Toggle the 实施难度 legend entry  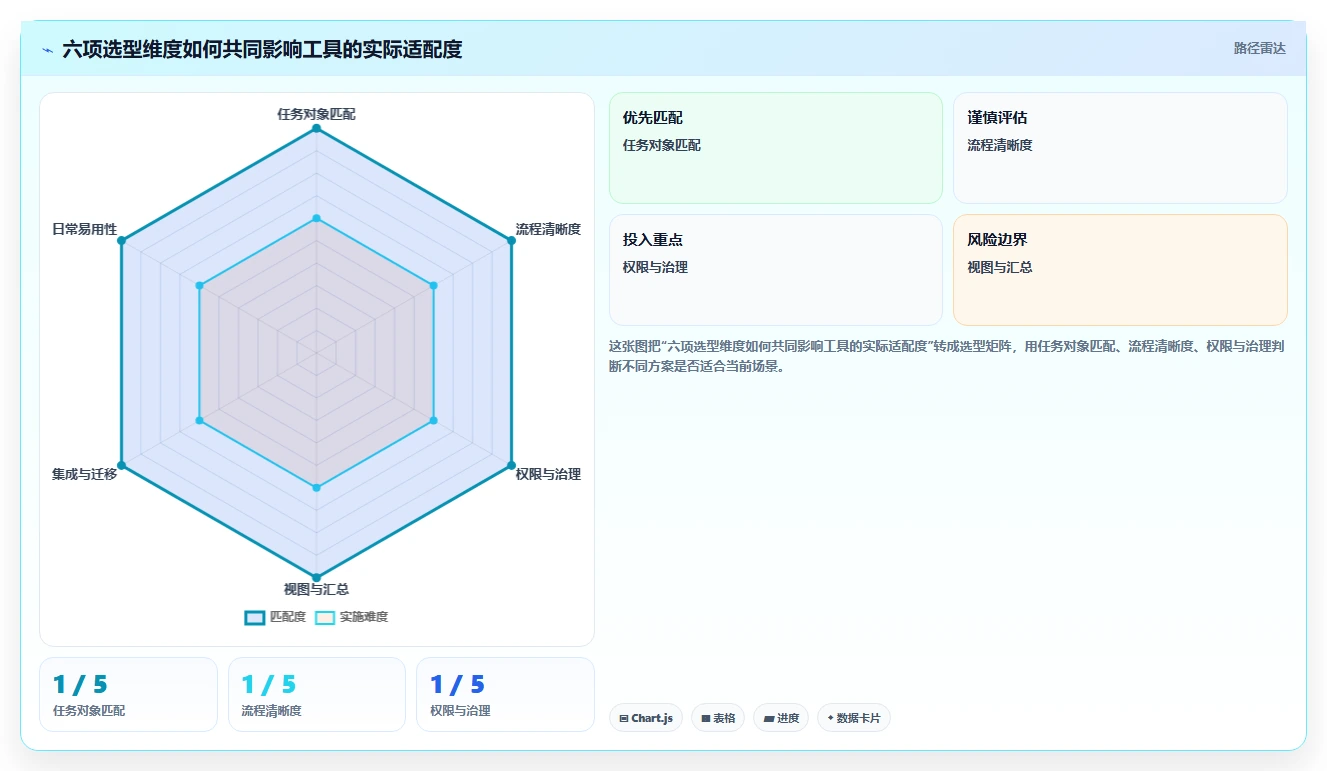click(x=351, y=617)
